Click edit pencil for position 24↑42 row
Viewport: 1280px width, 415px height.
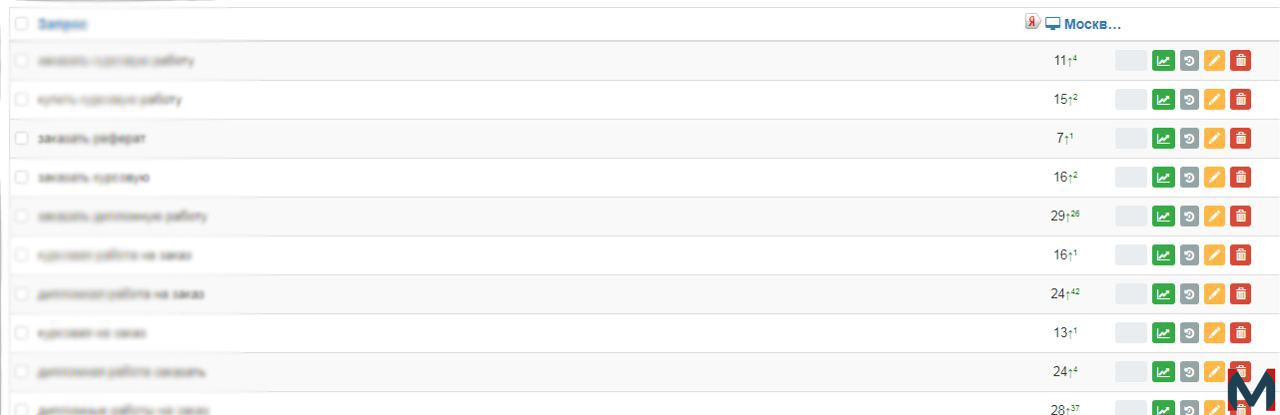[1214, 294]
